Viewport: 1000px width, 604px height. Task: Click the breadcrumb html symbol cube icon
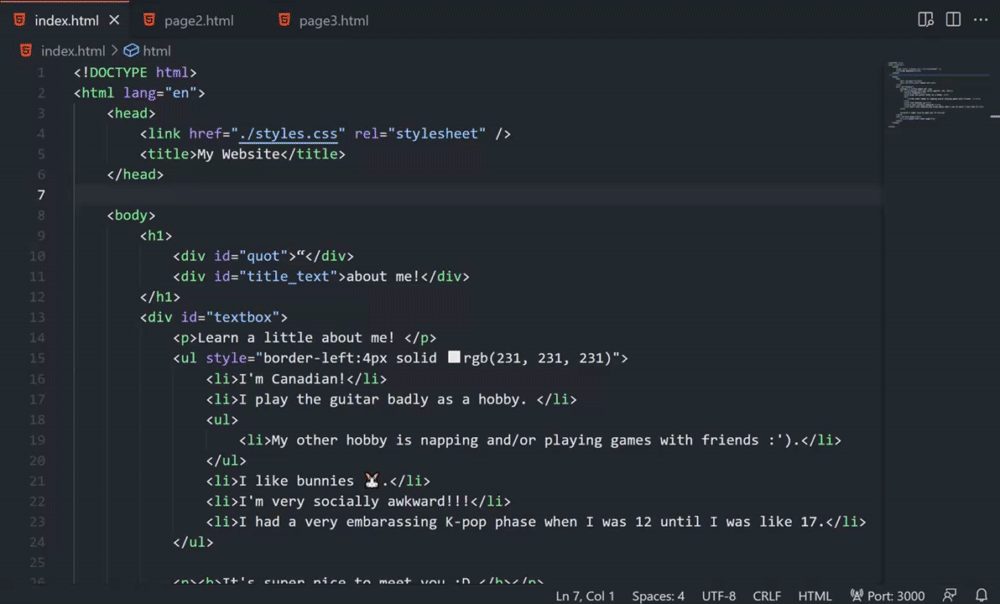(131, 50)
